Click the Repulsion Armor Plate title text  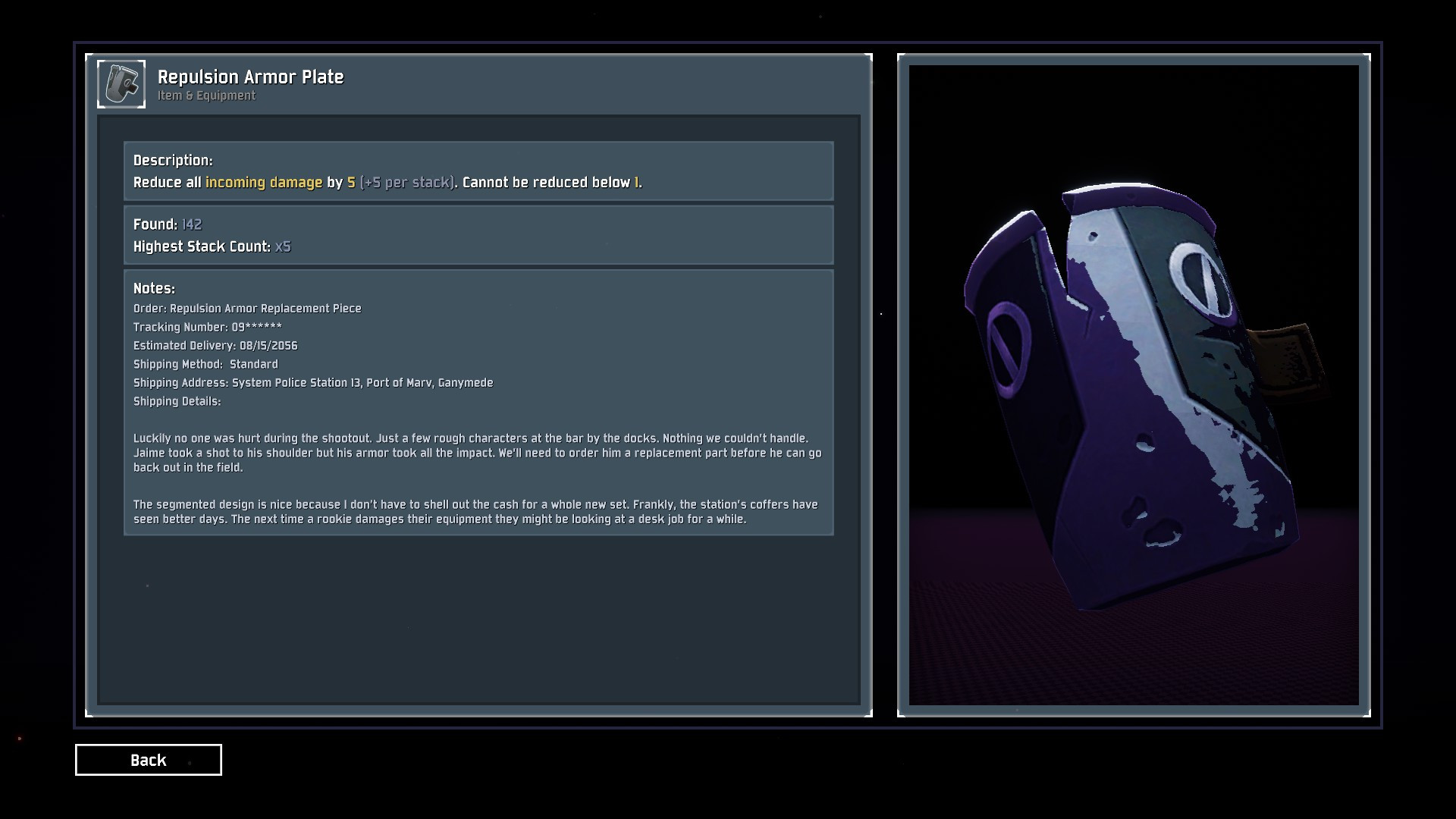250,77
